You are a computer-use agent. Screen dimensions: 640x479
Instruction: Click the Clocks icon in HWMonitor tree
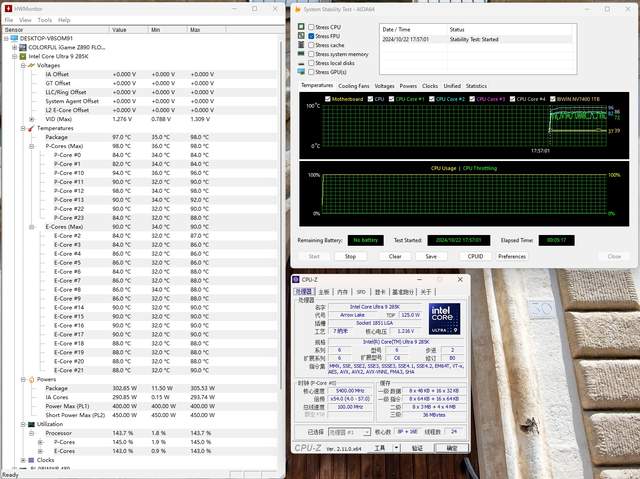coord(31,460)
